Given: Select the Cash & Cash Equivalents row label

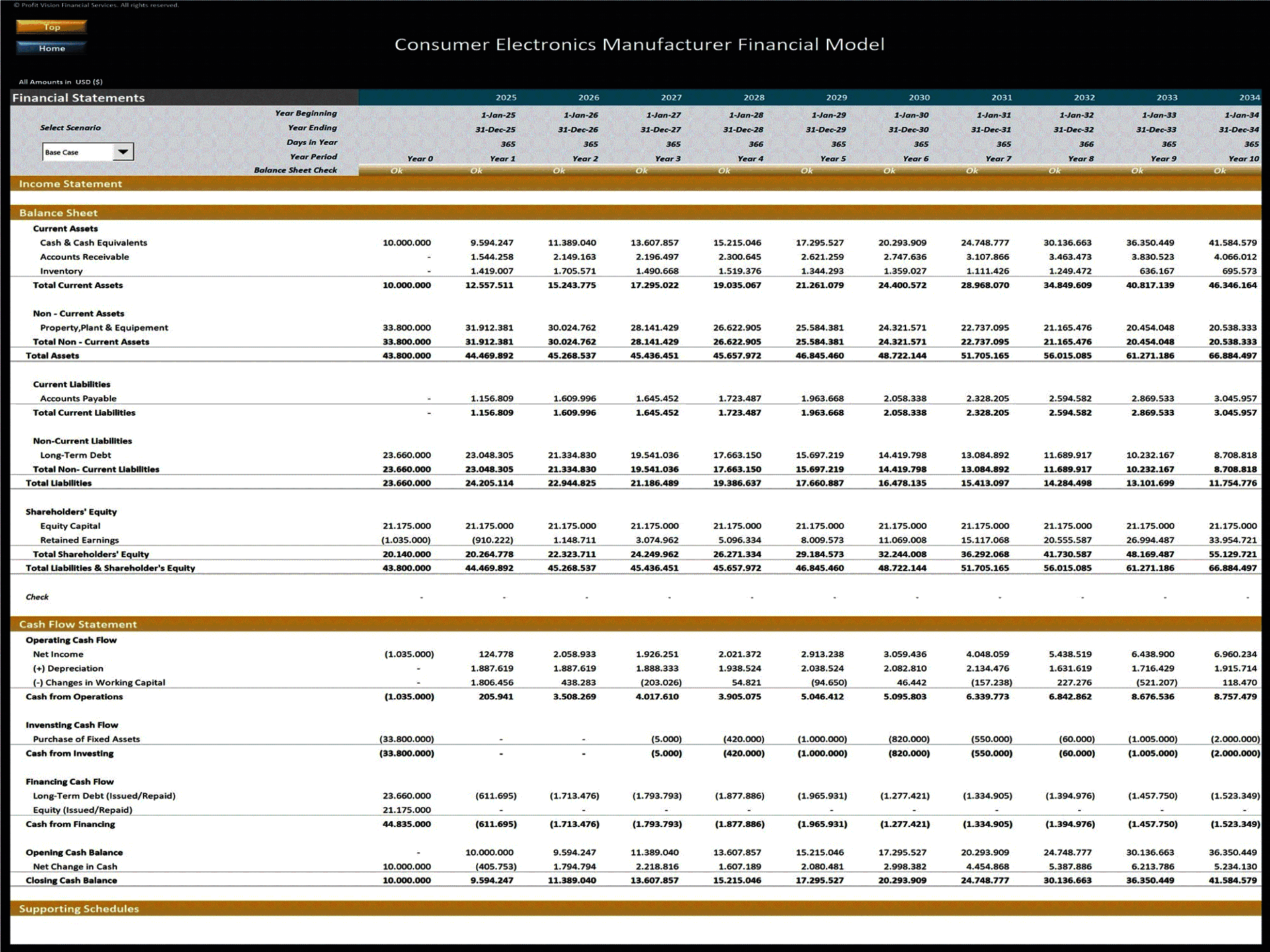Looking at the screenshot, I should click(94, 243).
